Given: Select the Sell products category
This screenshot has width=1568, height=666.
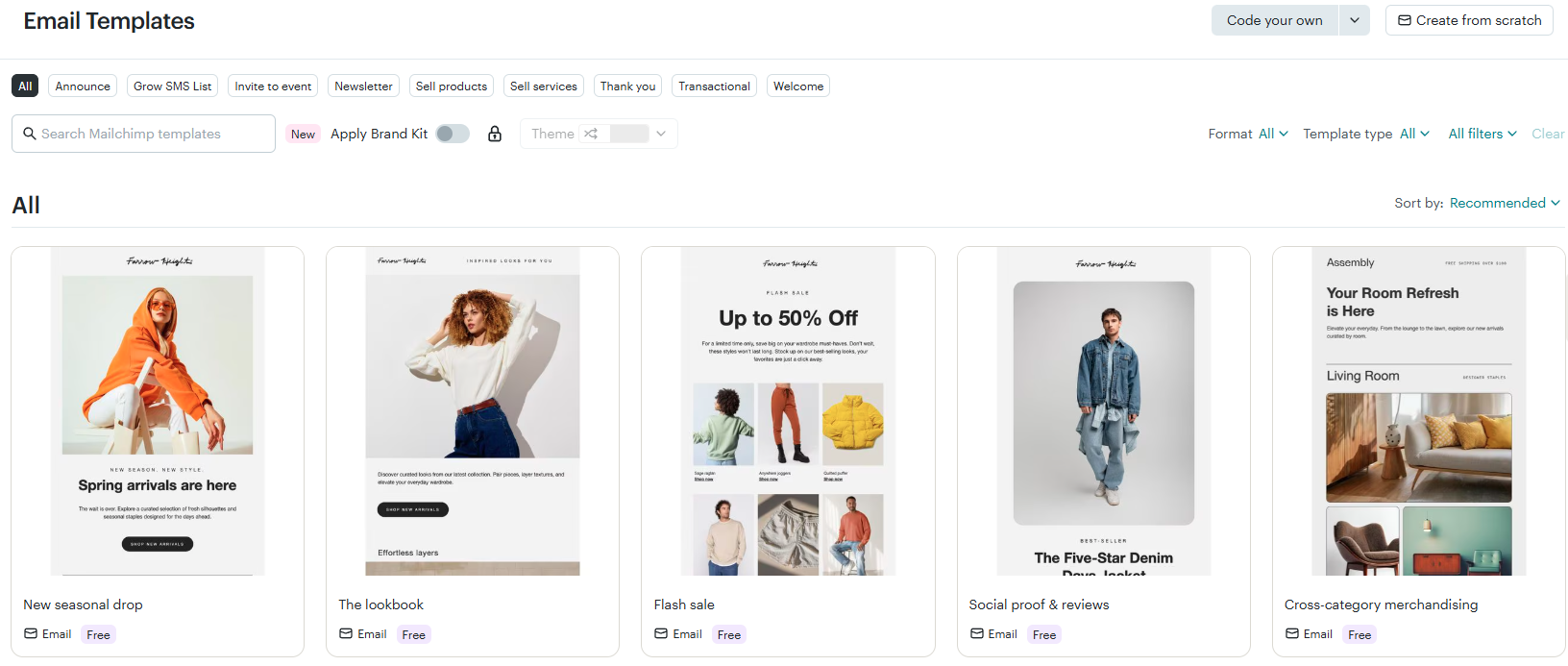Looking at the screenshot, I should click(452, 86).
